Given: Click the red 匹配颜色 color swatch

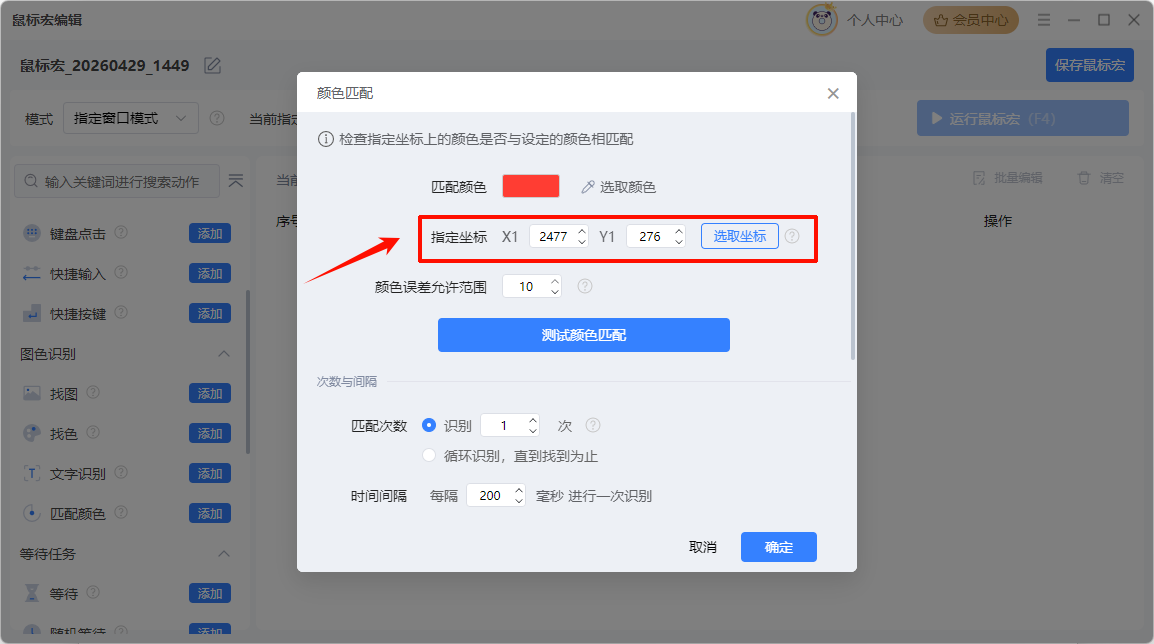Looking at the screenshot, I should click(531, 186).
